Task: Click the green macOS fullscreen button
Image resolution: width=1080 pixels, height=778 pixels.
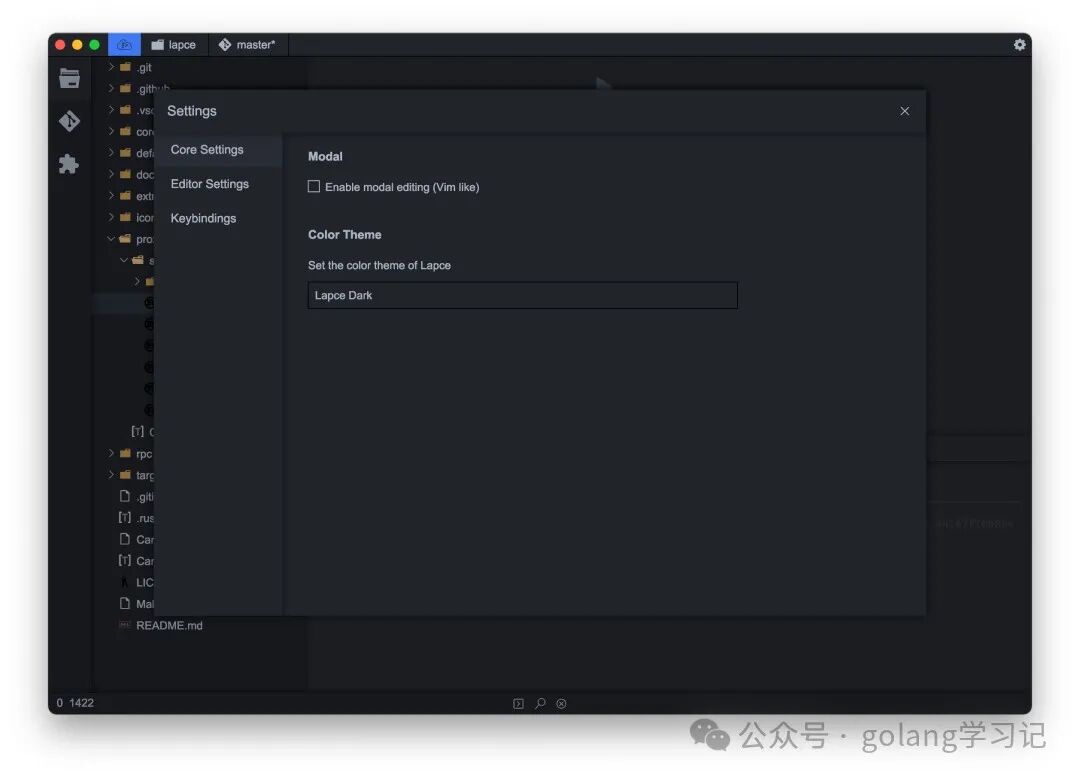Action: (x=94, y=45)
